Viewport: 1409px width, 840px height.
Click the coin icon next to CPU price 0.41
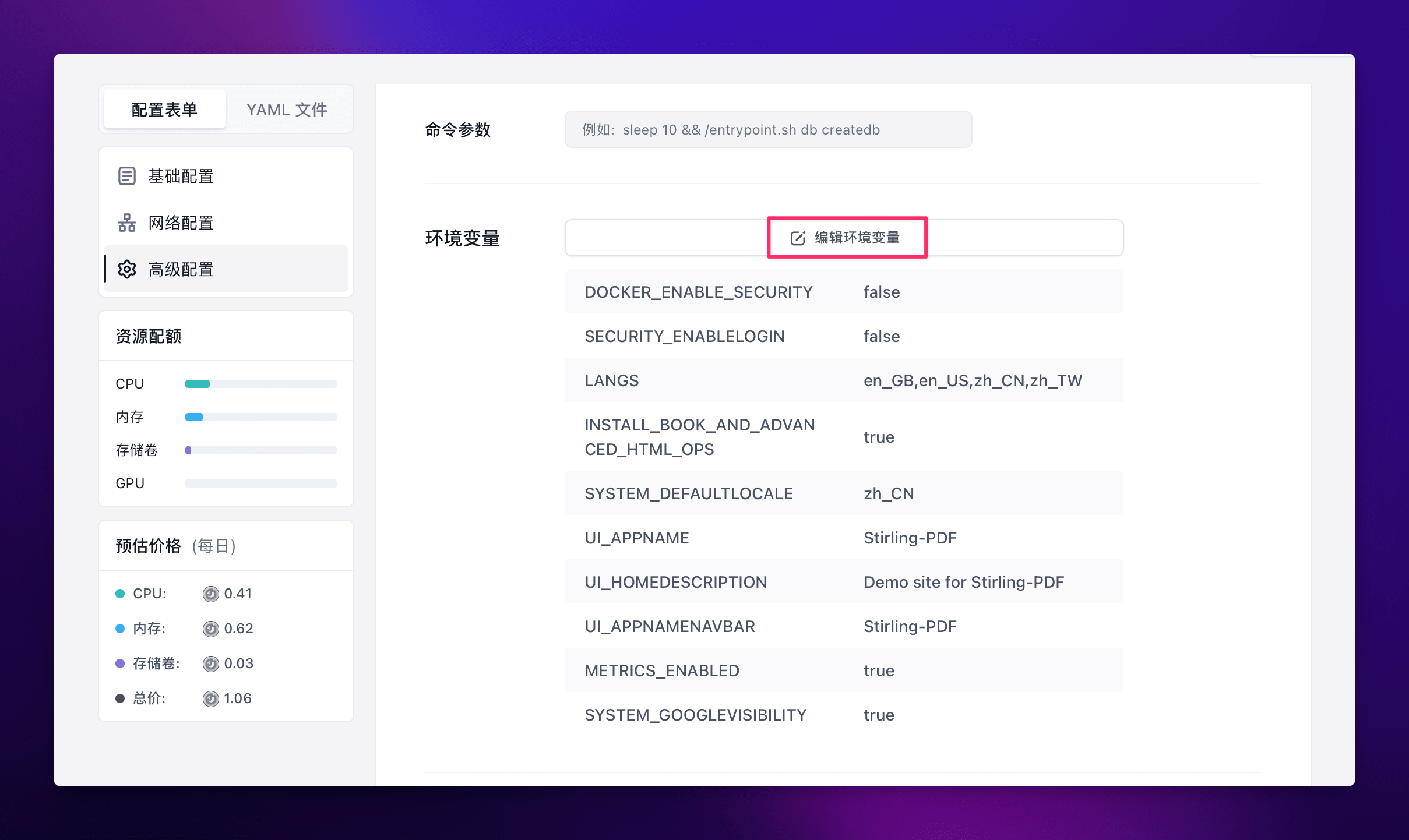tap(212, 594)
